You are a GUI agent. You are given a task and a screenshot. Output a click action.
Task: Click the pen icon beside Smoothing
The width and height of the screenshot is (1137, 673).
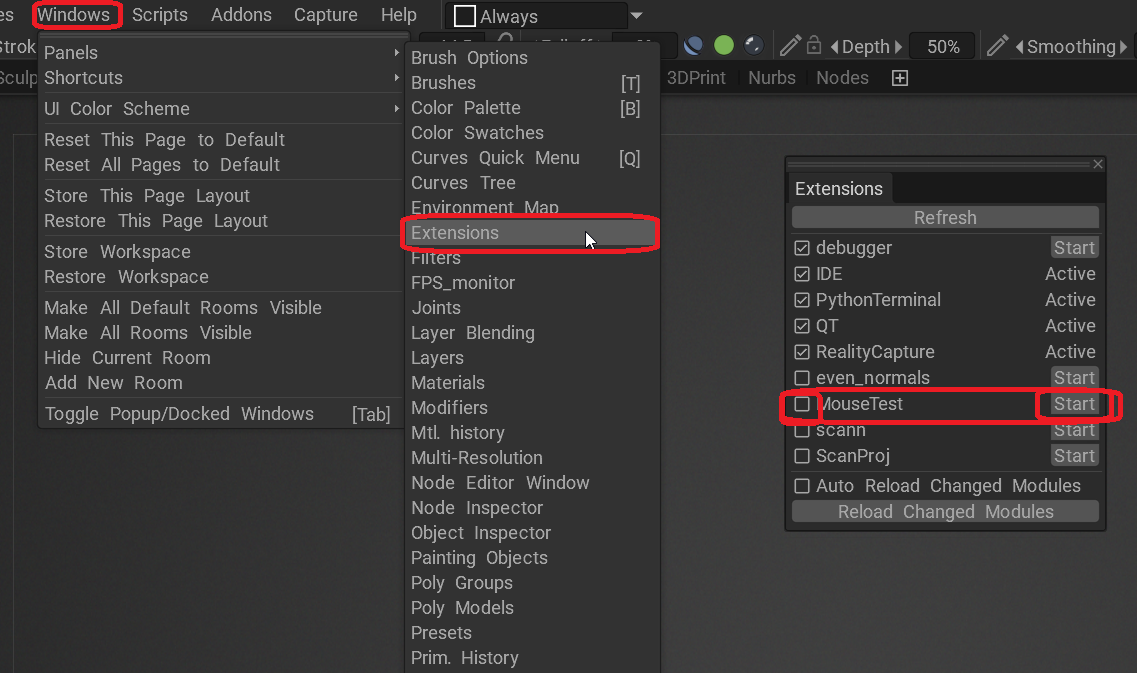997,46
